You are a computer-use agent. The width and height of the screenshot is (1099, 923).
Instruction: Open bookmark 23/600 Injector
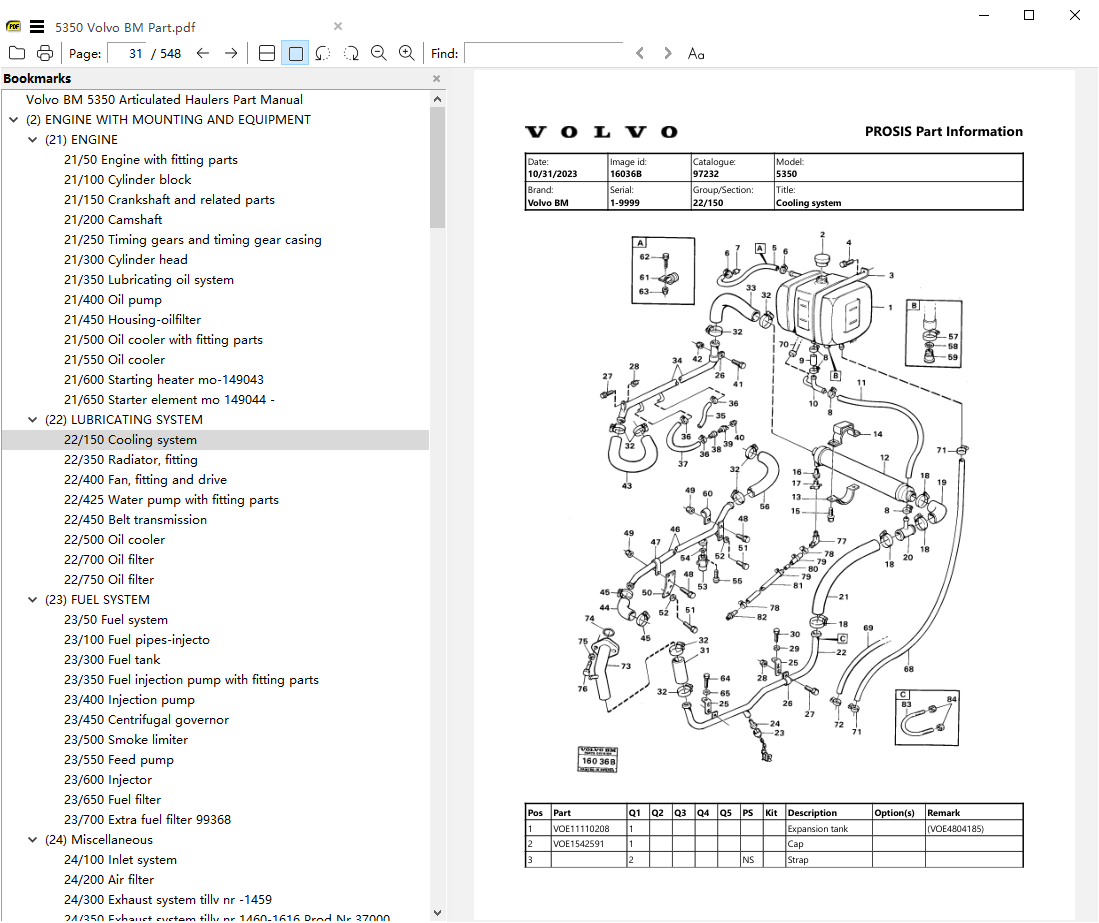point(108,779)
